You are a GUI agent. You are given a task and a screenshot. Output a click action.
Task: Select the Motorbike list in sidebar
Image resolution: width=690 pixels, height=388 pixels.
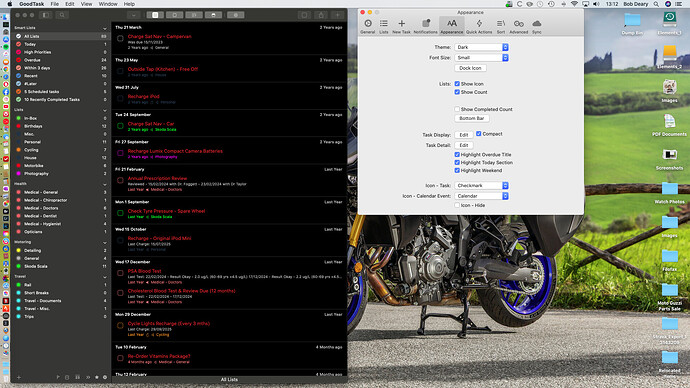click(x=61, y=166)
